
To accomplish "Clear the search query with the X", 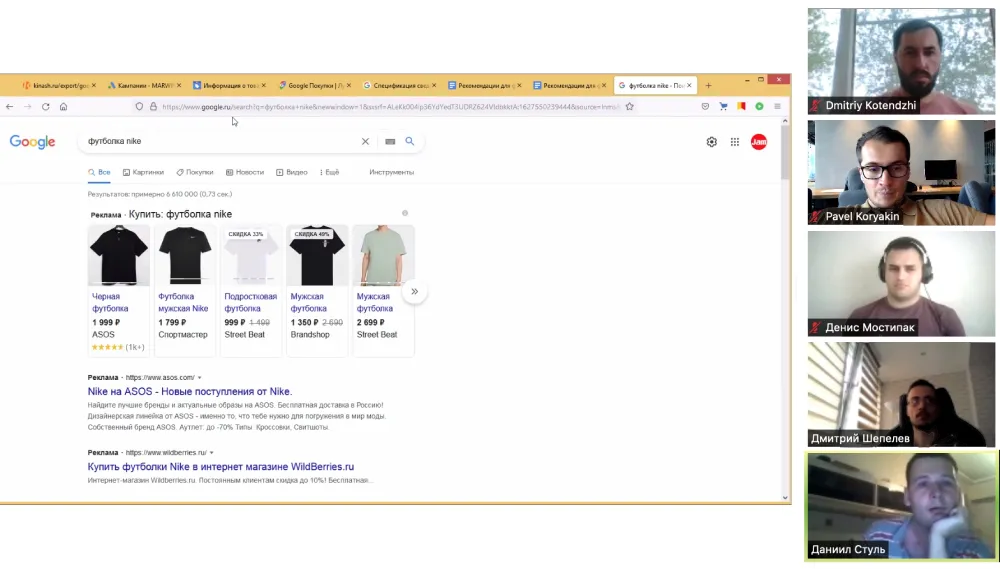I will coord(365,142).
